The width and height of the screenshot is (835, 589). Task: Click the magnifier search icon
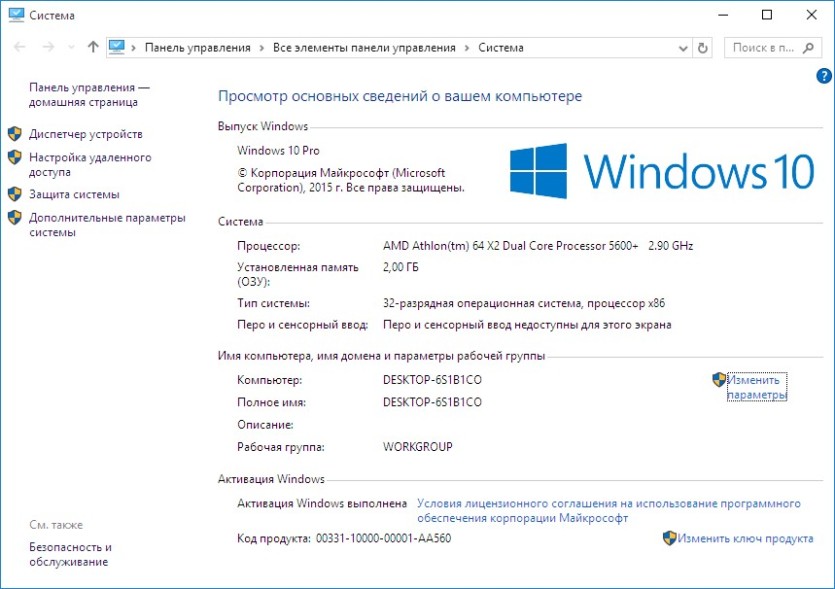[808, 48]
